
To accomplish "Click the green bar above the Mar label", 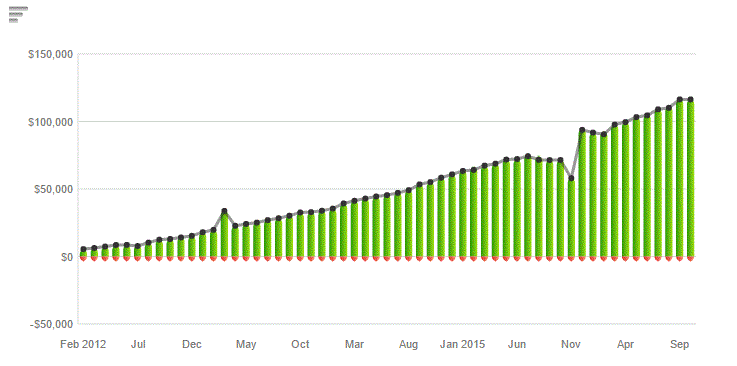I will pyautogui.click(x=354, y=229).
